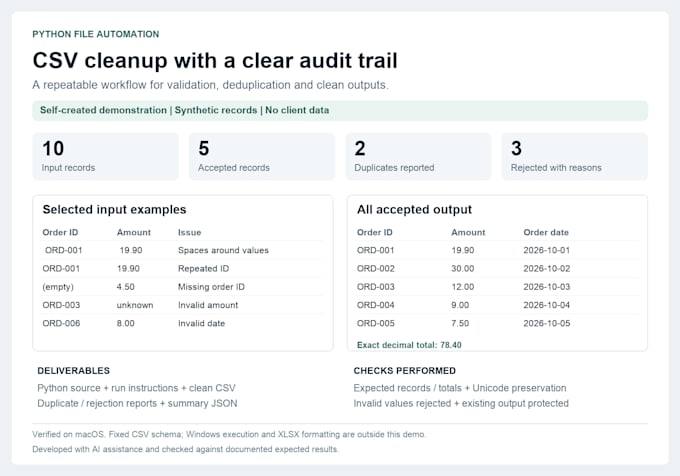Click the 'All accepted output' panel title

[414, 210]
